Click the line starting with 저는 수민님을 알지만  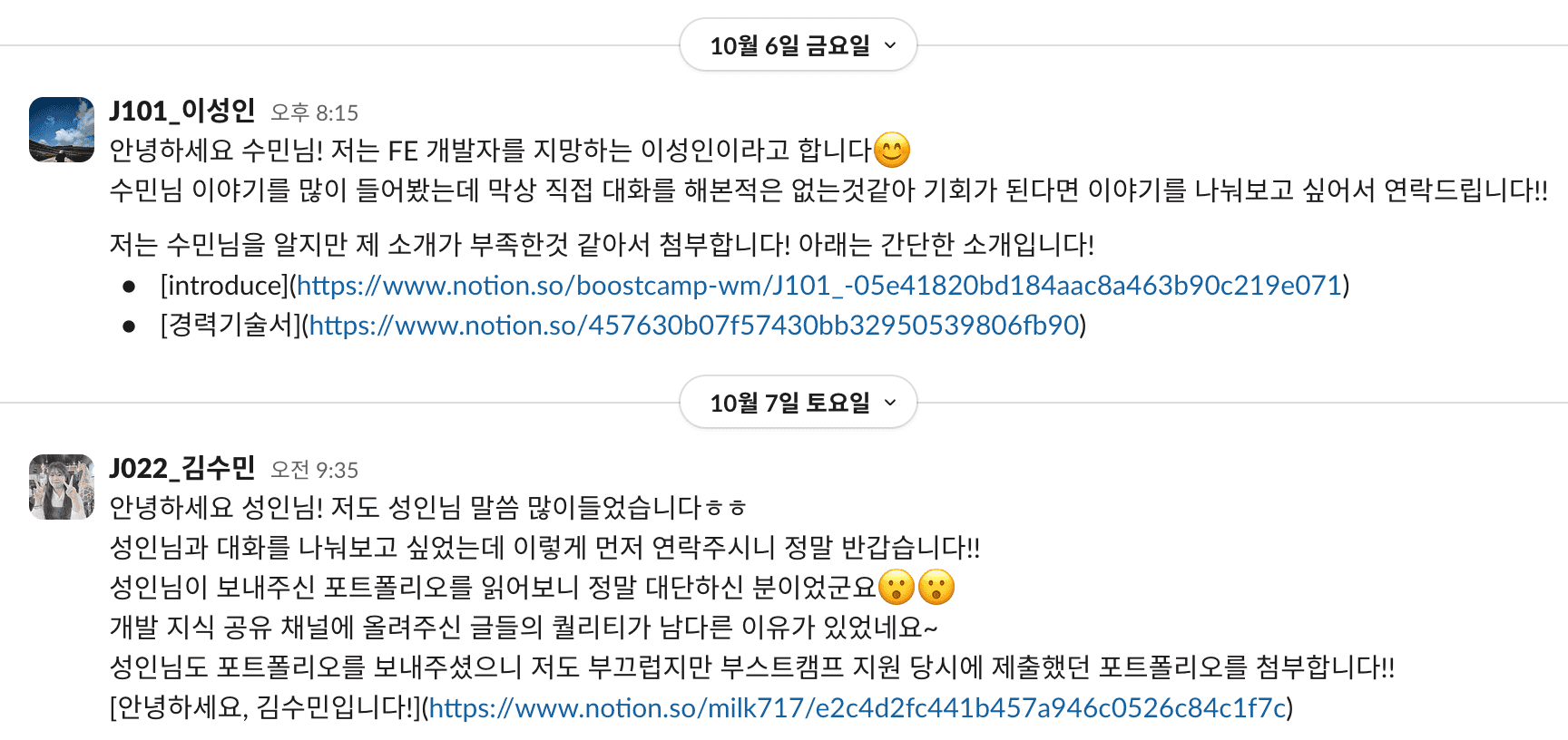(602, 245)
